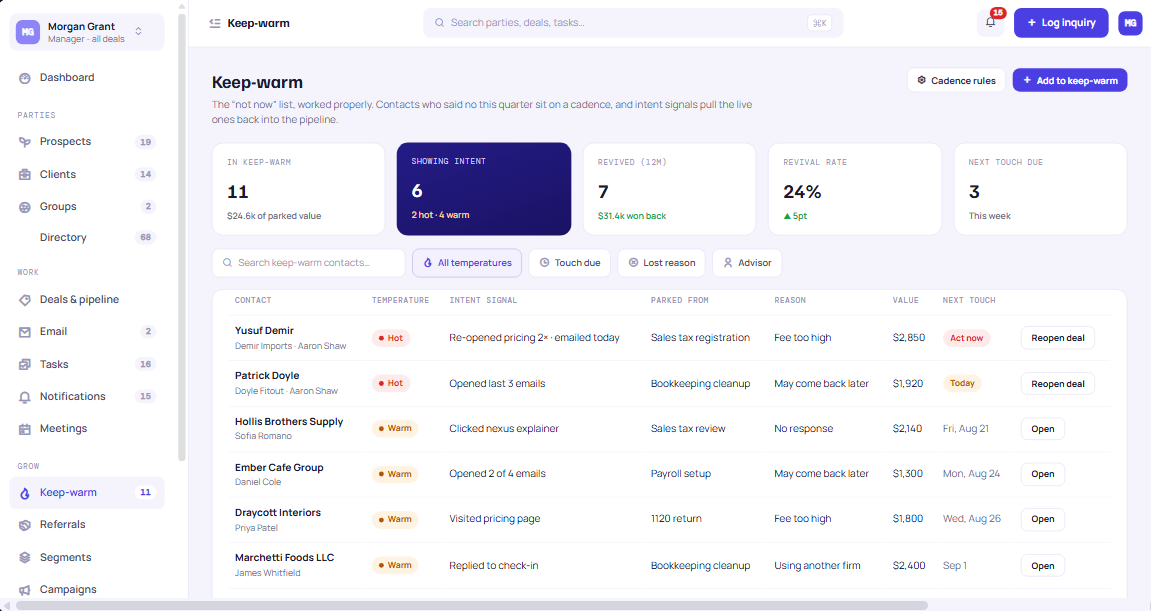
Task: Open the MG profile avatar top right
Action: (1130, 23)
